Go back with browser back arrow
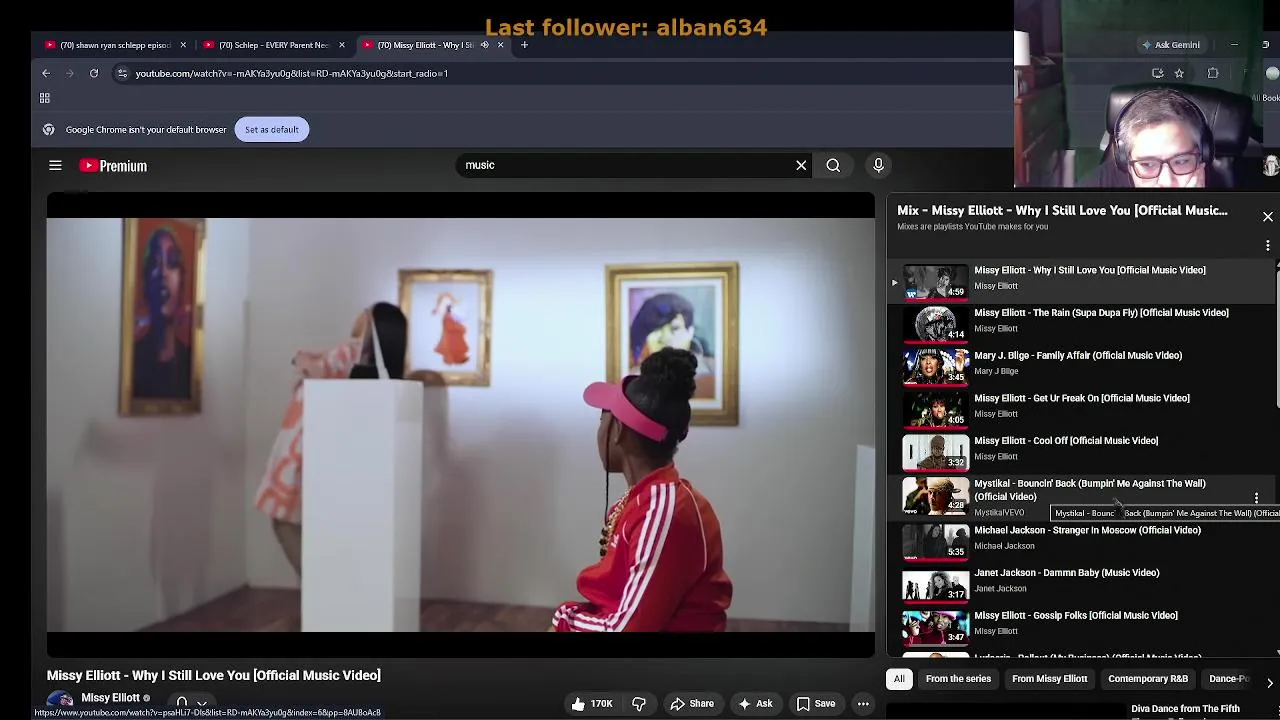The height and width of the screenshot is (720, 1280). [x=46, y=73]
